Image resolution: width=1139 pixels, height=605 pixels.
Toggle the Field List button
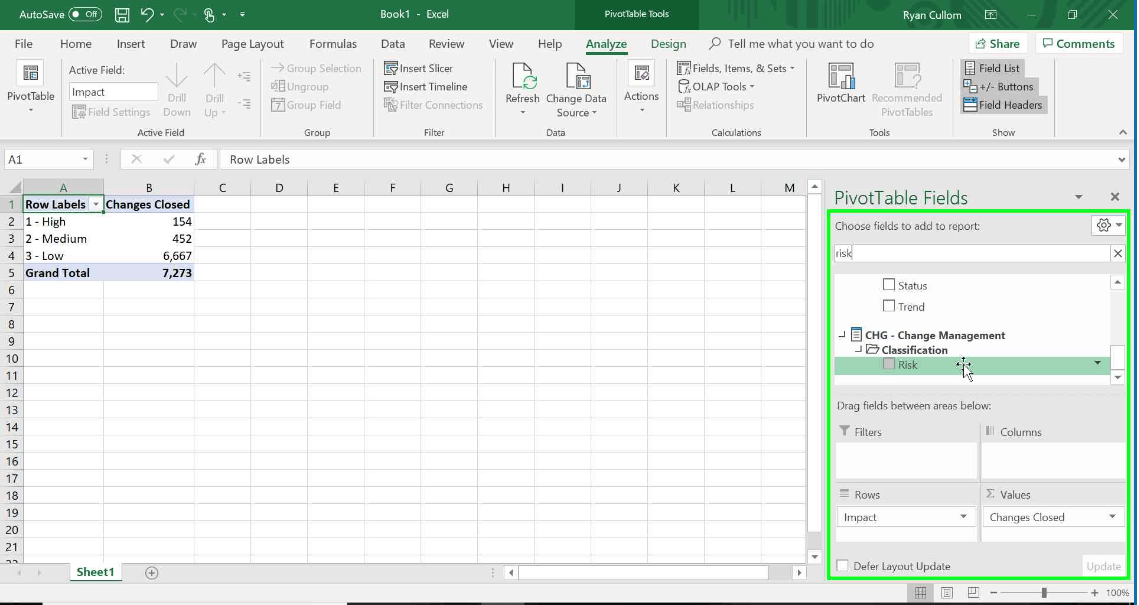992,68
